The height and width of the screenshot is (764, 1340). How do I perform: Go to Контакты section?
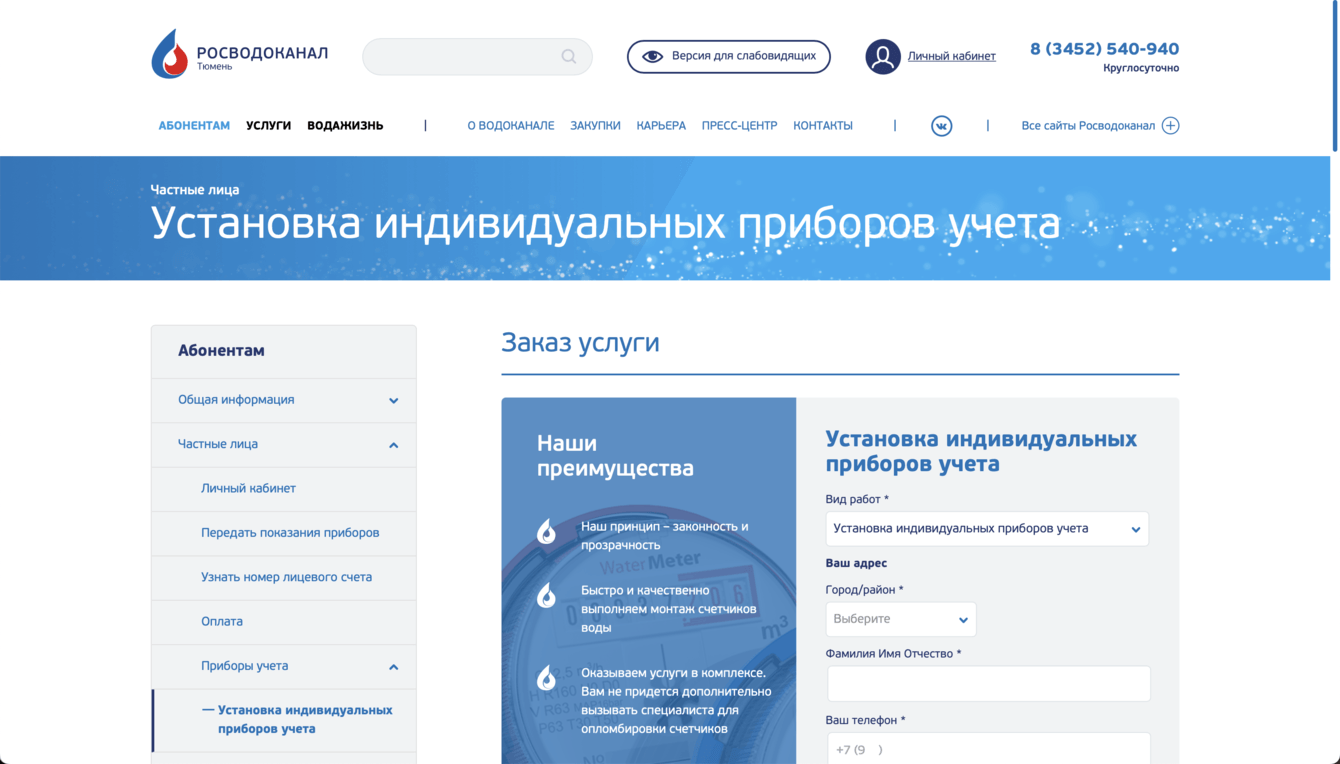click(x=823, y=126)
